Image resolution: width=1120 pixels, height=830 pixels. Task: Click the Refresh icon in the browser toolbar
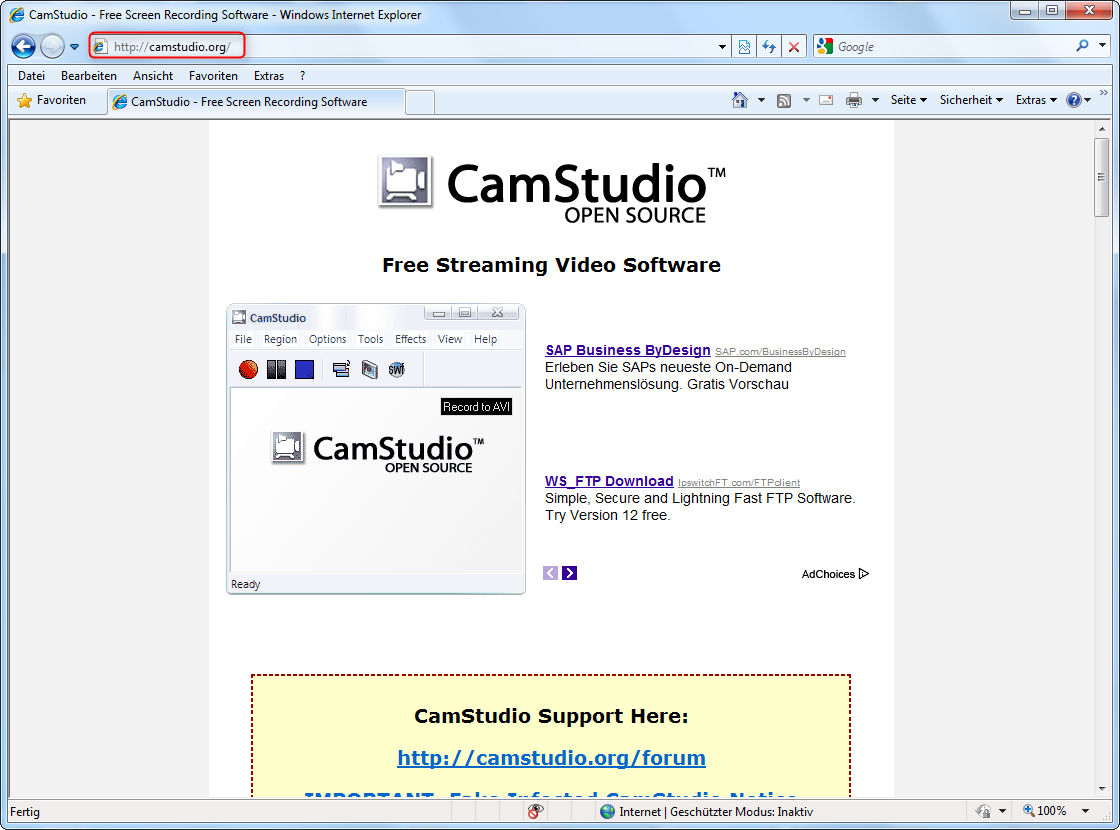769,46
